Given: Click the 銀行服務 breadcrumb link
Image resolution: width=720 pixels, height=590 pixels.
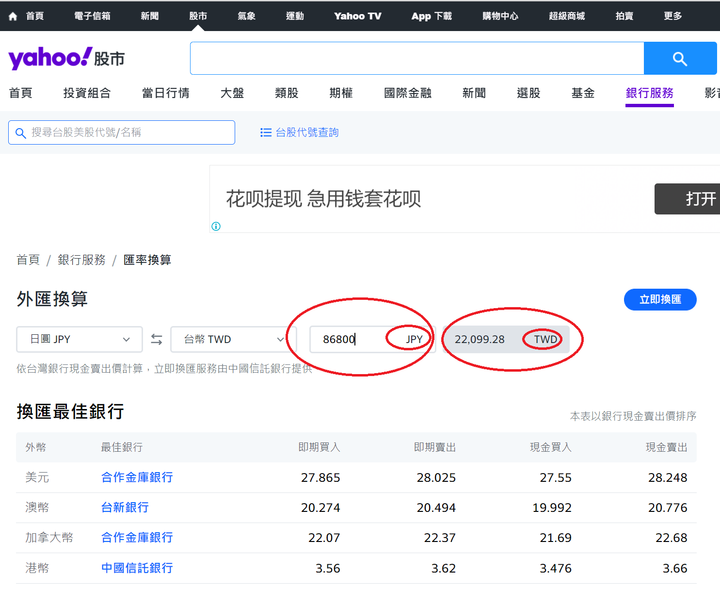Looking at the screenshot, I should [x=82, y=260].
